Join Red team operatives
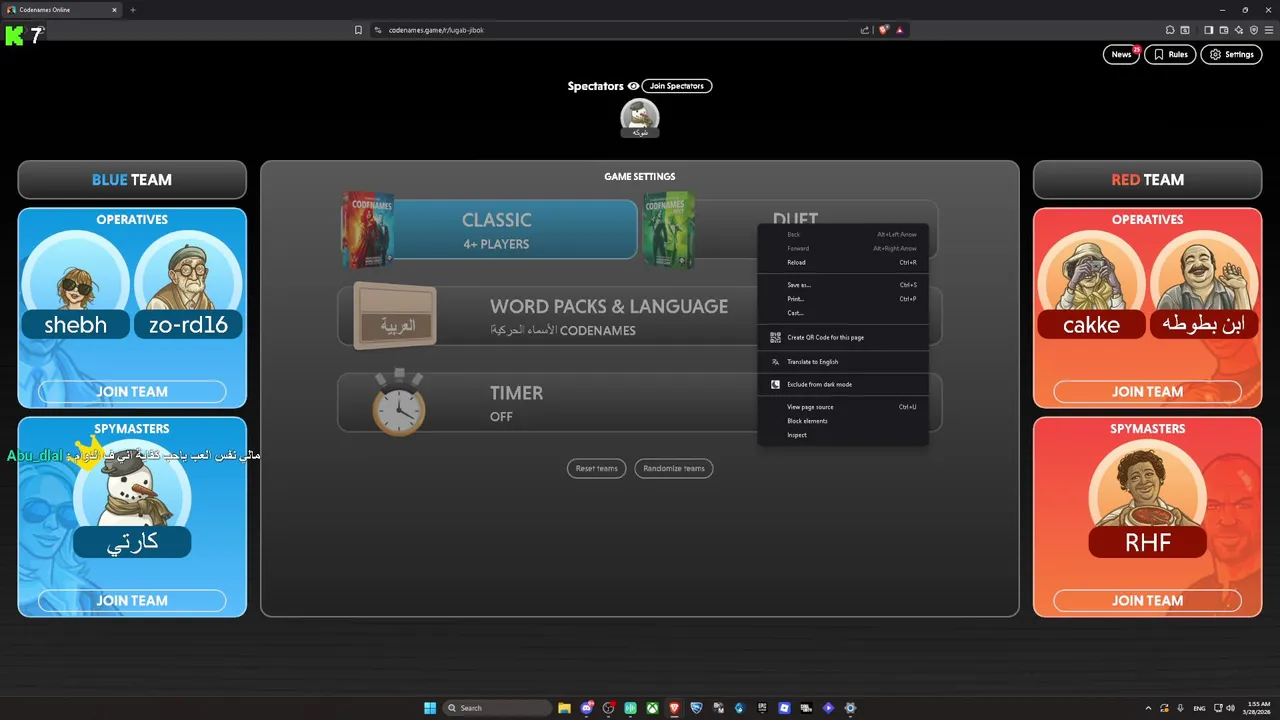The width and height of the screenshot is (1280, 720). [x=1147, y=392]
